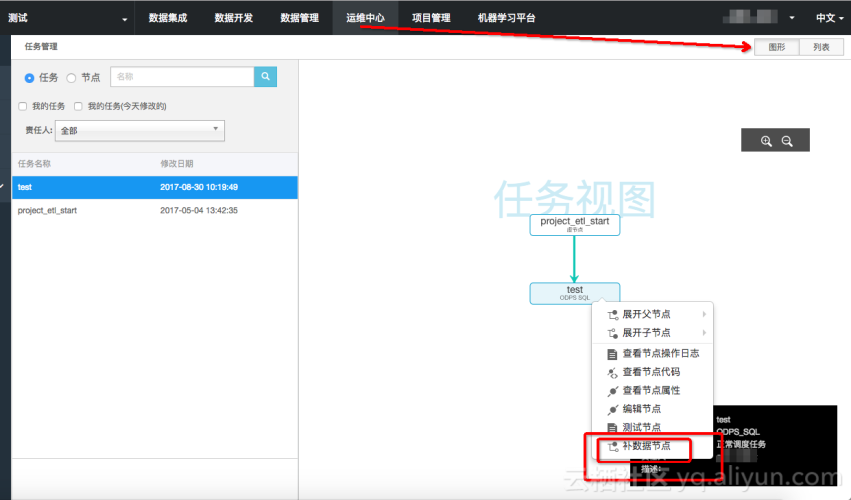Click the 展开父节点 icon in context menu

coord(613,314)
